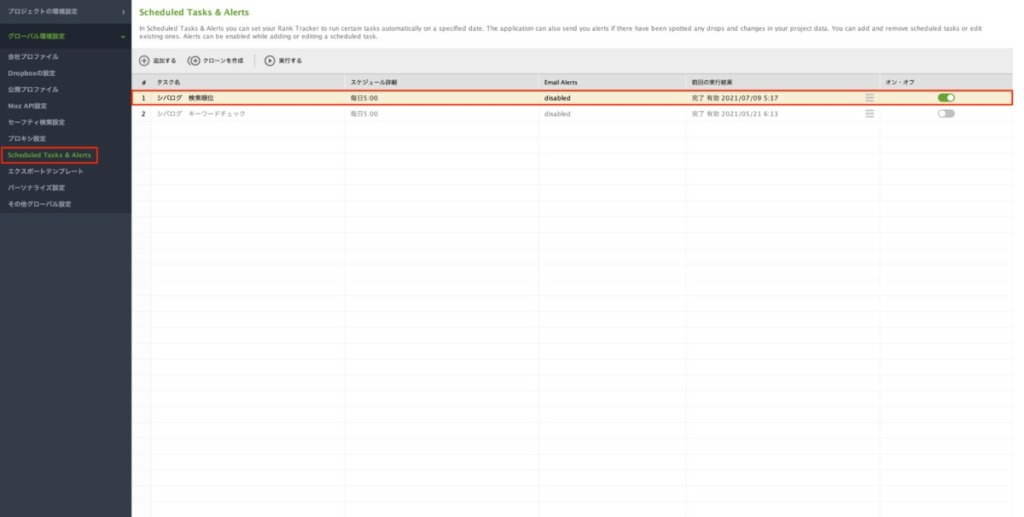Select Scheduled Tasks & Alerts in the sidebar

coord(50,155)
